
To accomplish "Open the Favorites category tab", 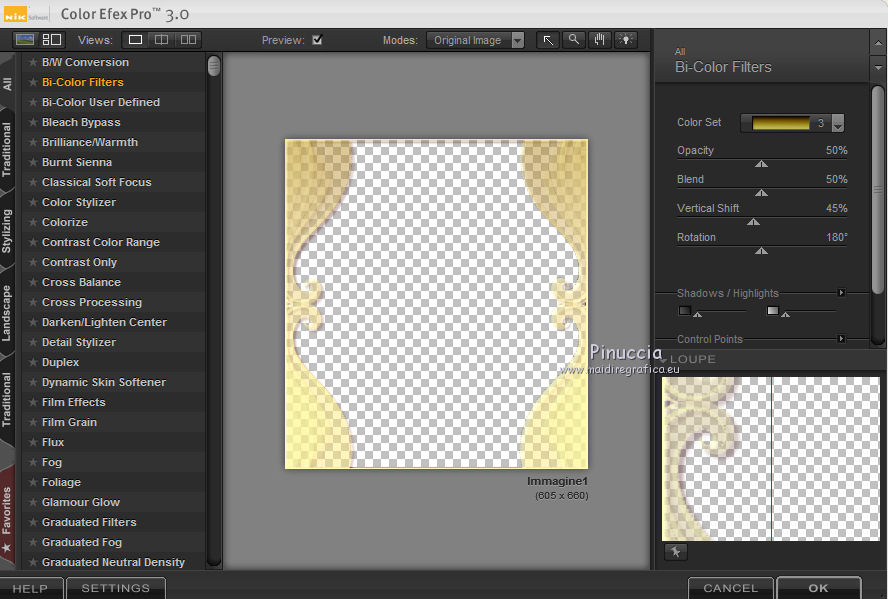I will [x=7, y=516].
